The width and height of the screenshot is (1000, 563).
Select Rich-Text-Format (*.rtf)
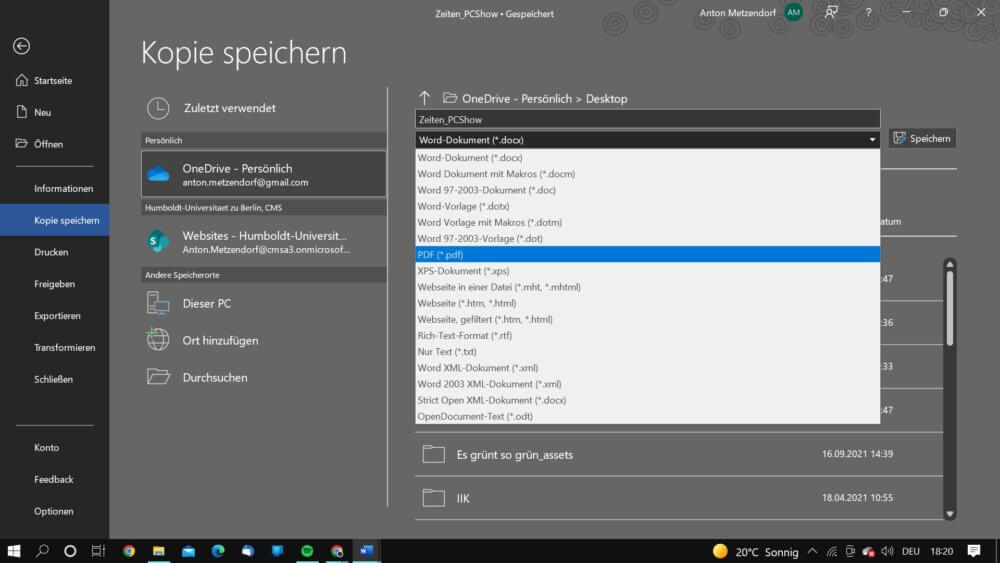point(647,335)
